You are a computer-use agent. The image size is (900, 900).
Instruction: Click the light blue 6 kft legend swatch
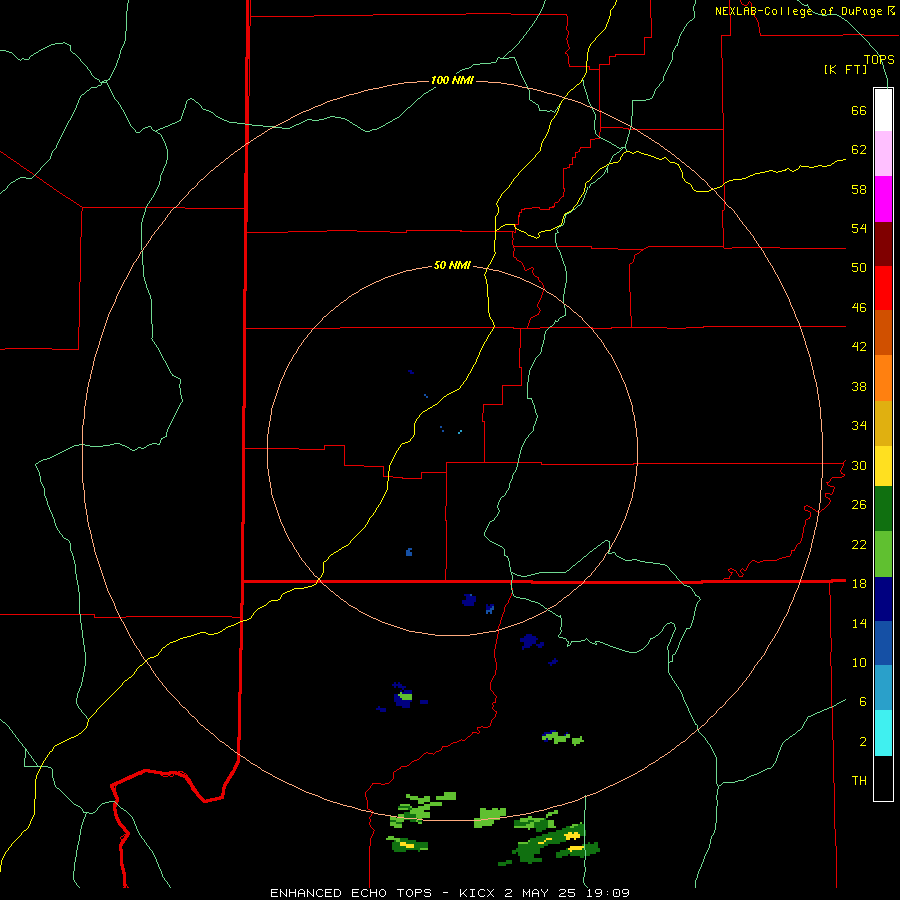[883, 688]
